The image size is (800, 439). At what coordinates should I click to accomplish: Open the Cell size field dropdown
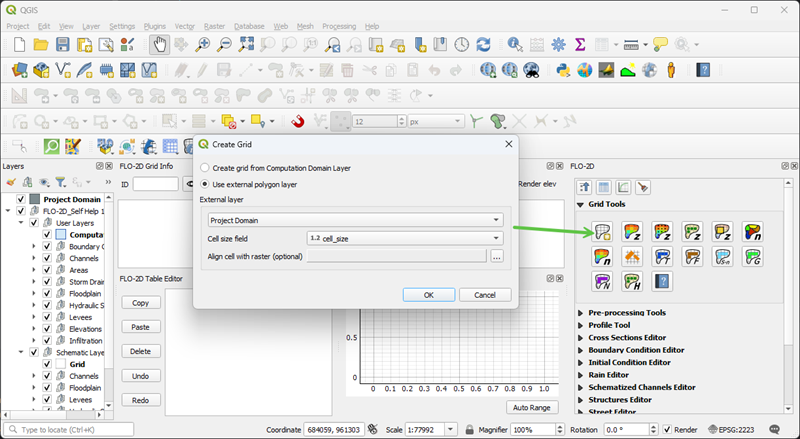tap(404, 238)
